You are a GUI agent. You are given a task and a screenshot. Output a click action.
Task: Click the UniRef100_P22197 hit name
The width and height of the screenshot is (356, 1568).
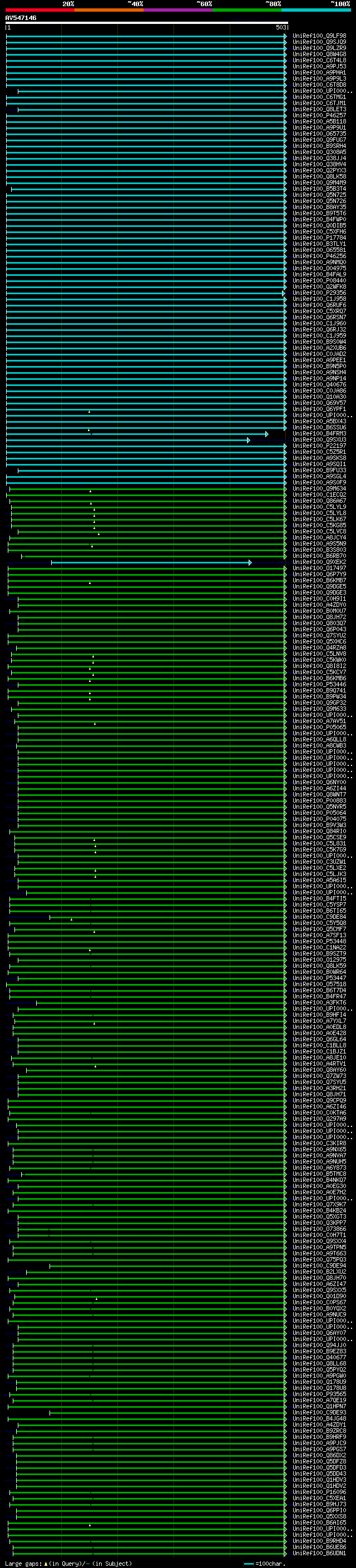tap(319, 446)
